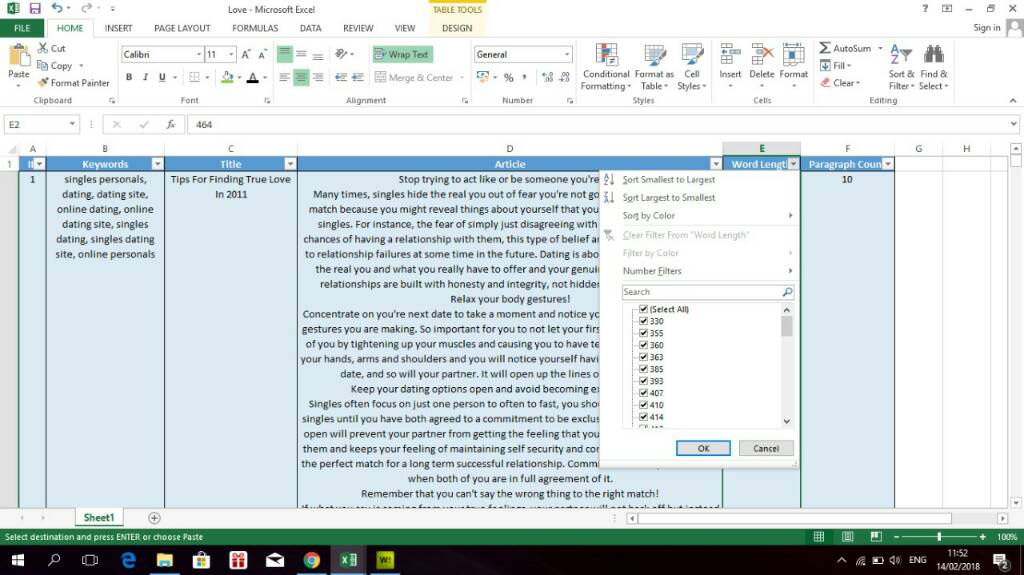The width and height of the screenshot is (1024, 575).
Task: Open the Name Box dropdown arrow
Action: click(x=72, y=124)
